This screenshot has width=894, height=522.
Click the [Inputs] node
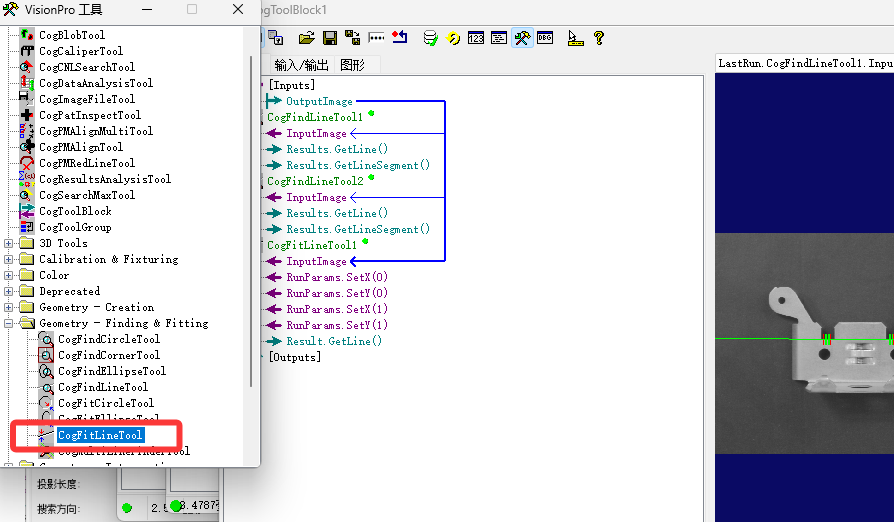point(291,85)
